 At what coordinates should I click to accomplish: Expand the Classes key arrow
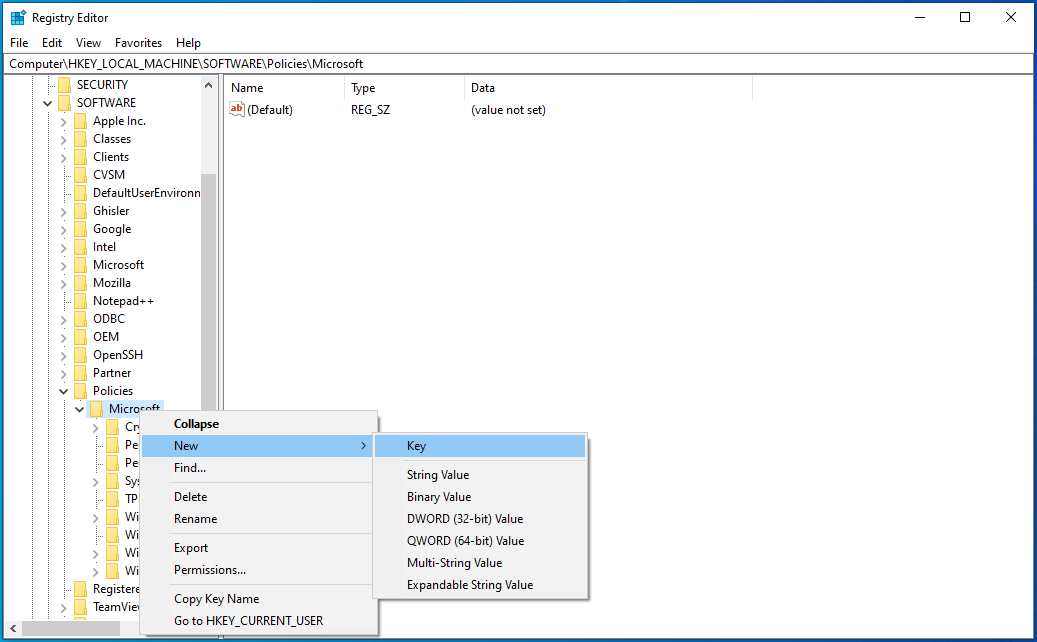pyautogui.click(x=62, y=138)
